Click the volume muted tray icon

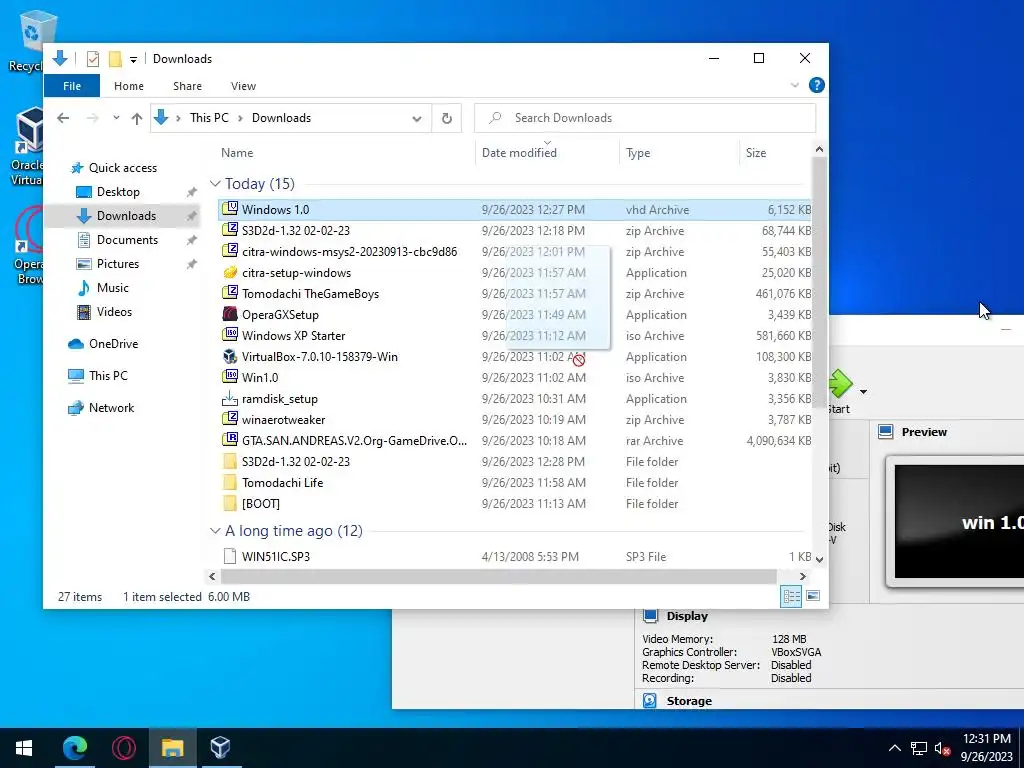942,748
